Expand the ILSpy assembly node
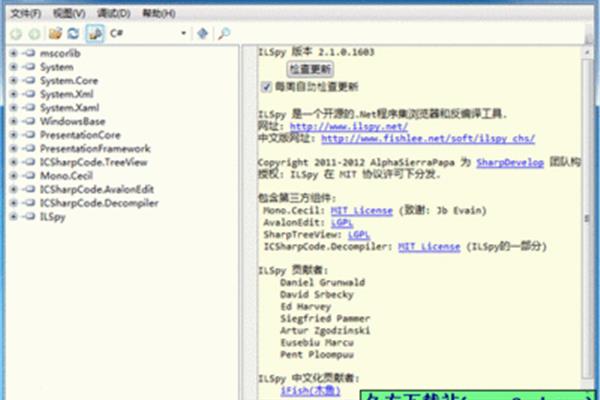The image size is (600, 400). [13, 217]
